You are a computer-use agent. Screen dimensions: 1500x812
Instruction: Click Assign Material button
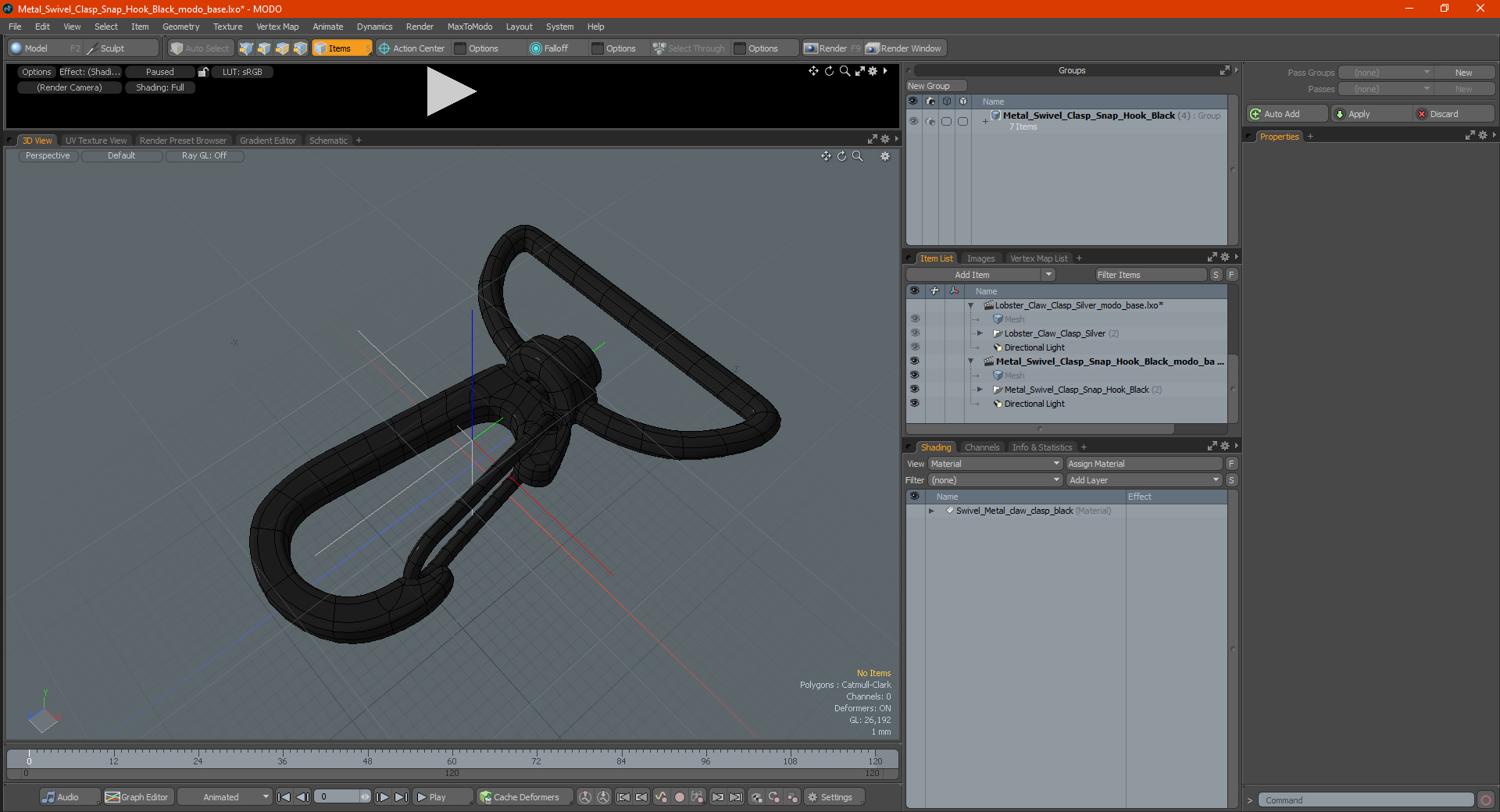pyautogui.click(x=1144, y=464)
